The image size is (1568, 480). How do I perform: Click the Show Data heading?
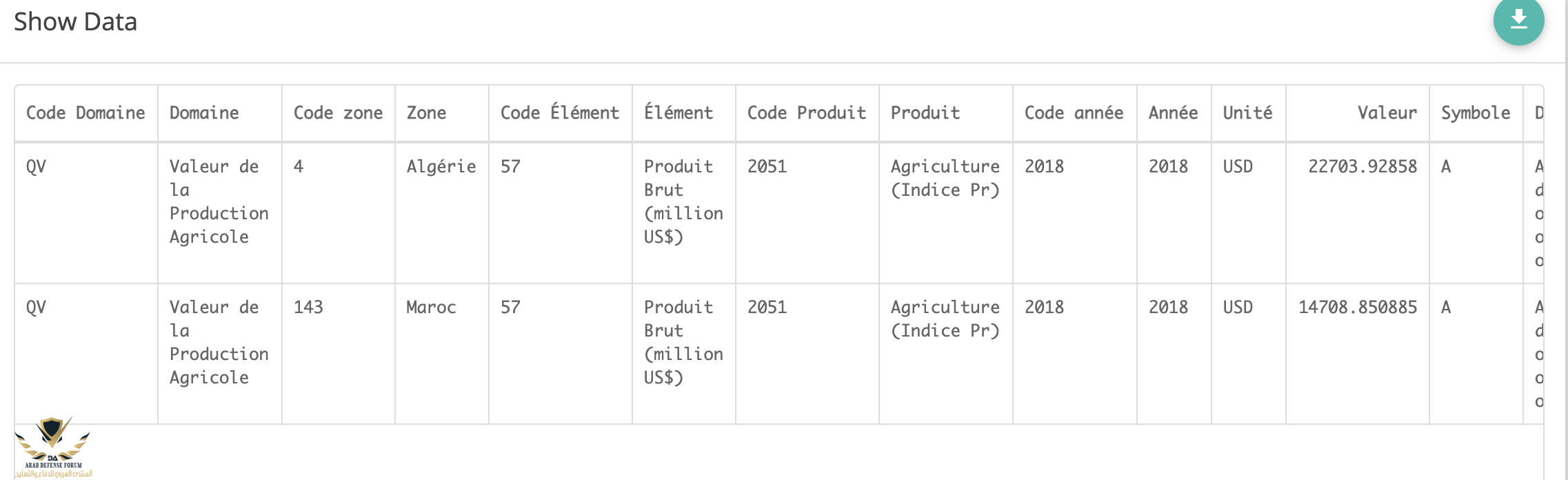click(x=75, y=22)
